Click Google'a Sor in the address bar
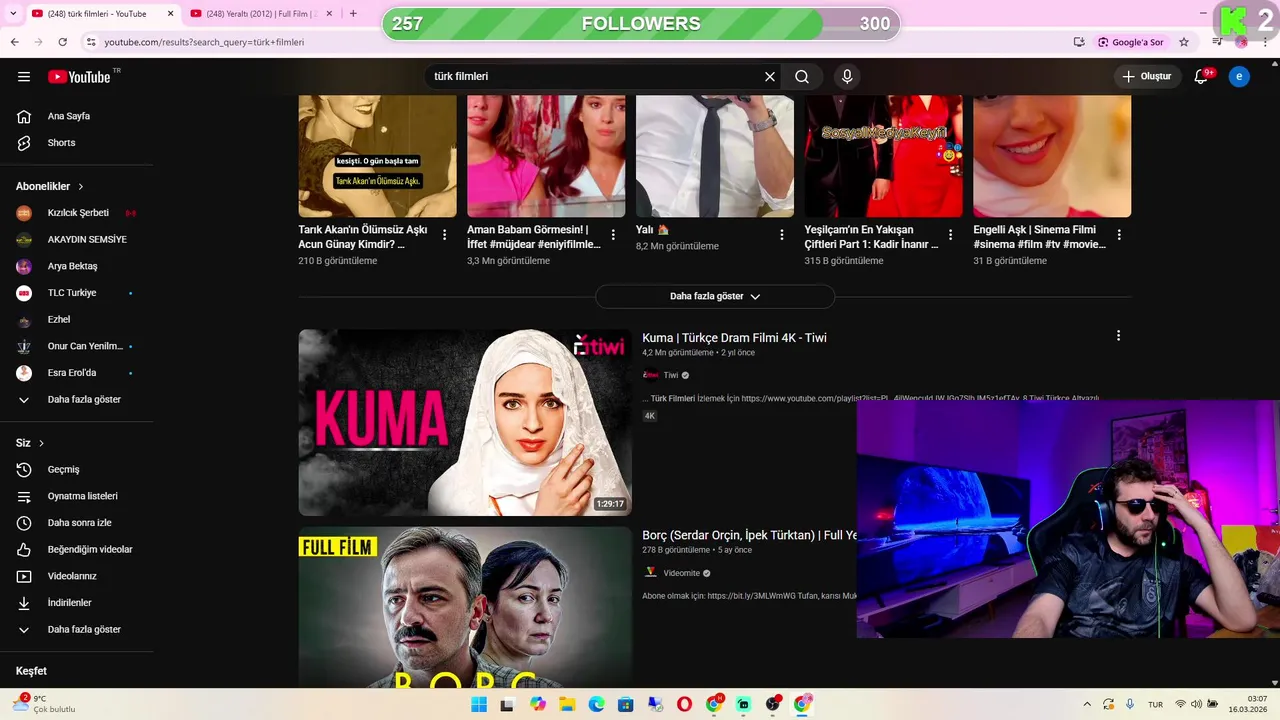Screen dimensions: 1280x720 [1132, 42]
